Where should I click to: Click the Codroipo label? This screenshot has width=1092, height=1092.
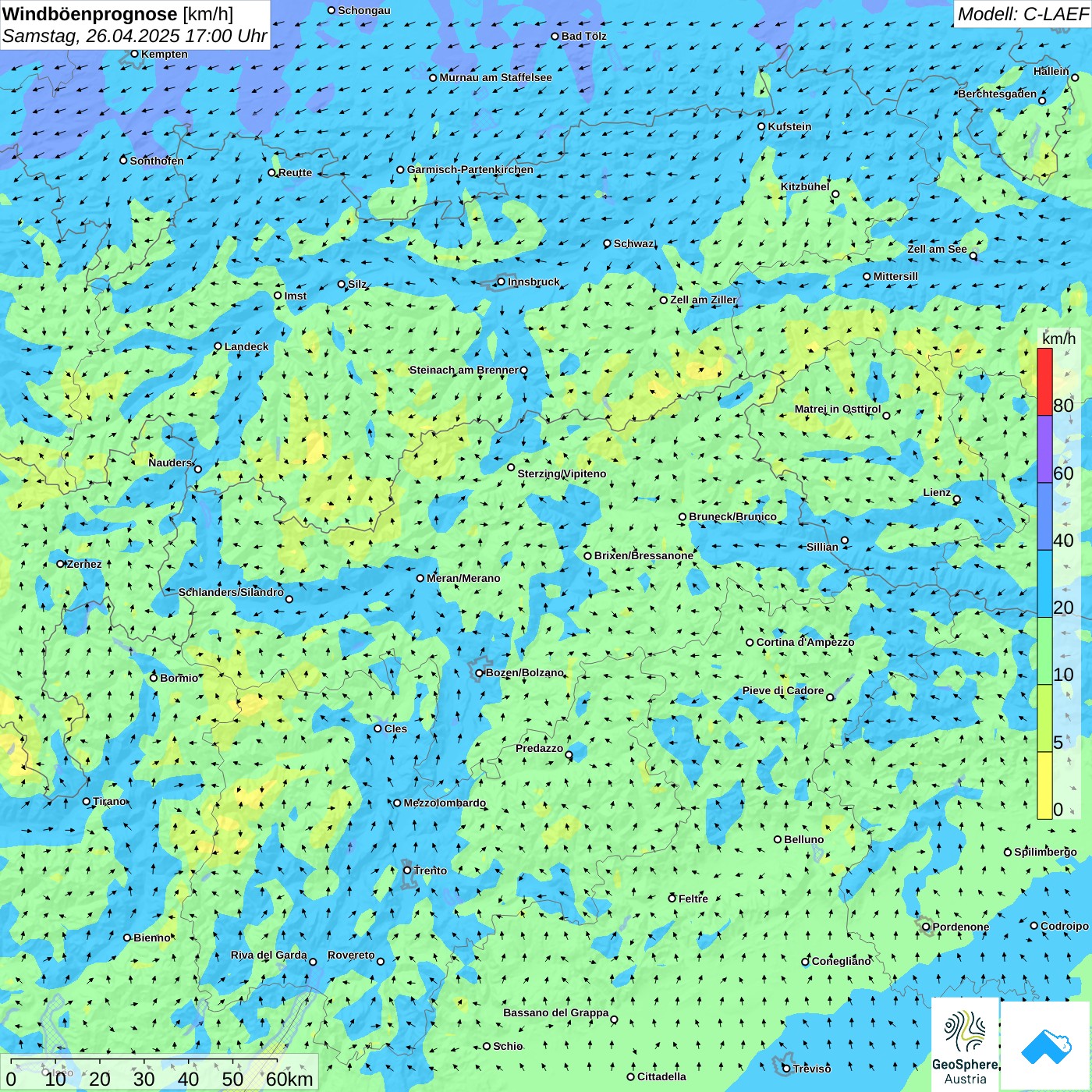(1065, 926)
